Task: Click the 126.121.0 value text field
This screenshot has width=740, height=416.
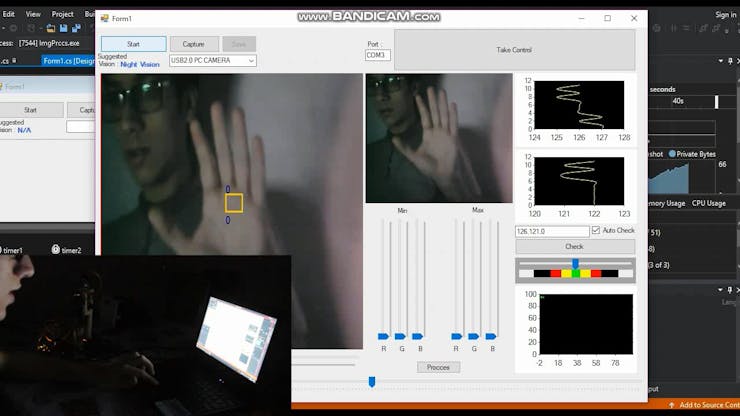Action: click(x=552, y=231)
